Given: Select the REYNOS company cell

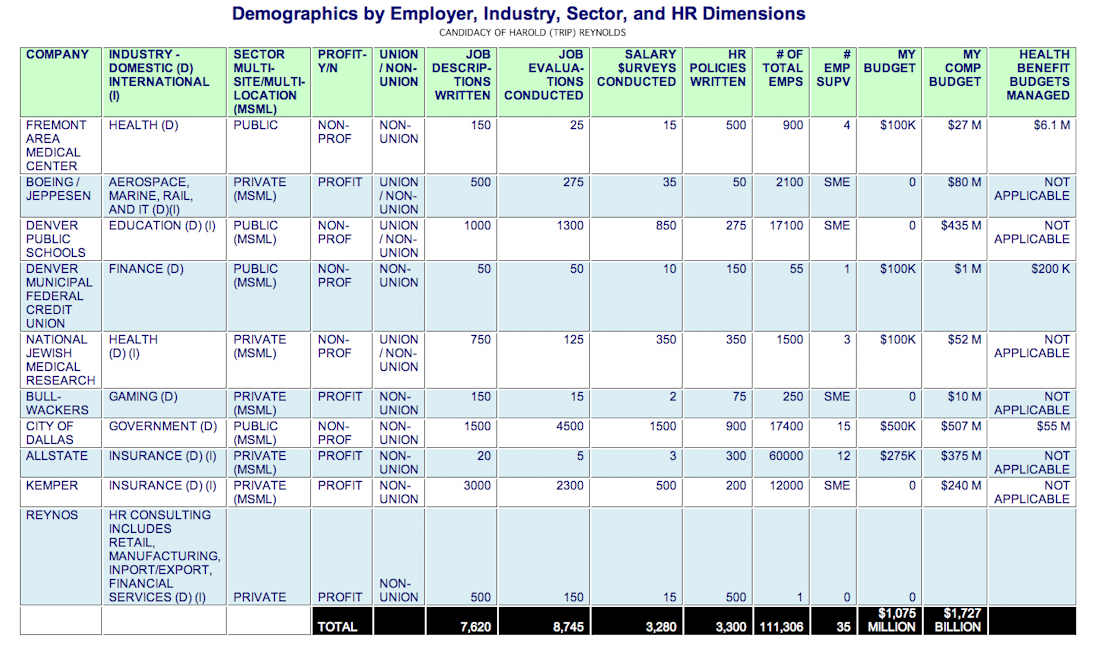Looking at the screenshot, I should click(x=61, y=556).
